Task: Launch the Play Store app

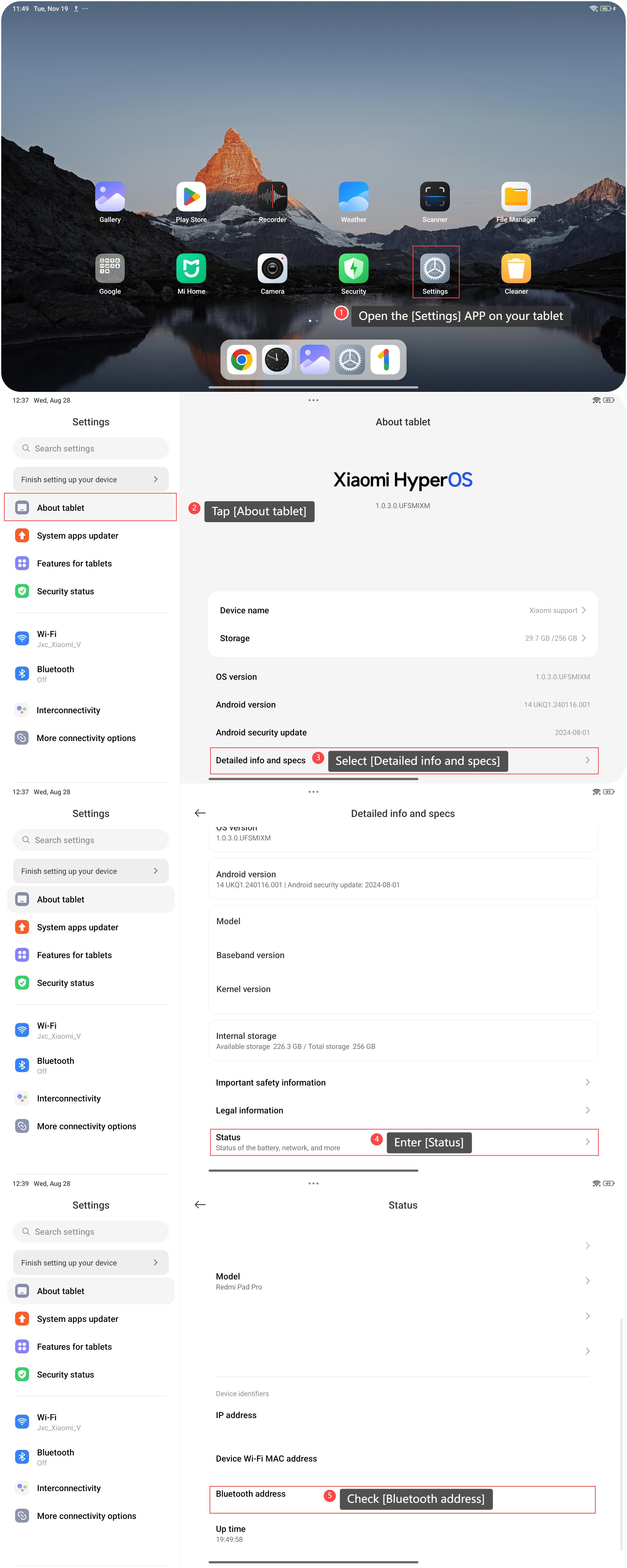Action: point(191,197)
